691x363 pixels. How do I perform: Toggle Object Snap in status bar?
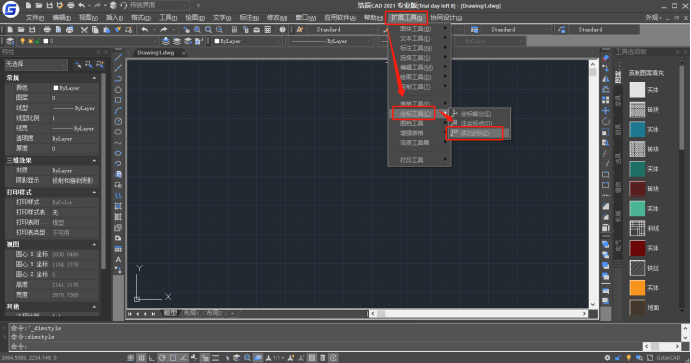pyautogui.click(x=173, y=358)
